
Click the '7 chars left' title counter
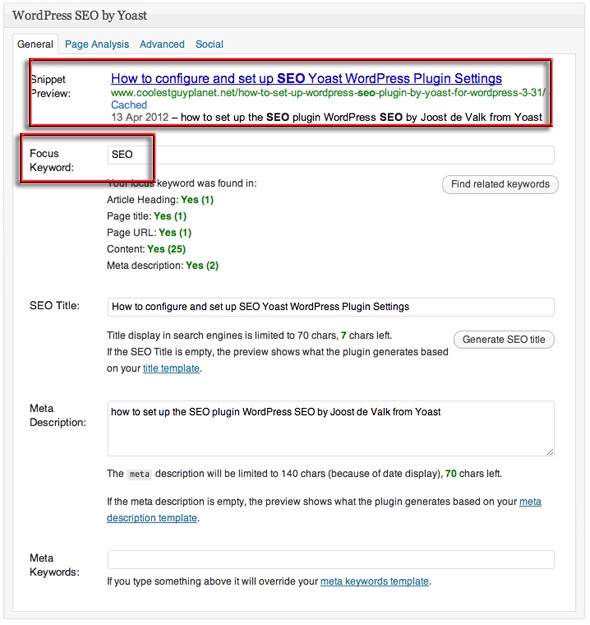coord(366,336)
